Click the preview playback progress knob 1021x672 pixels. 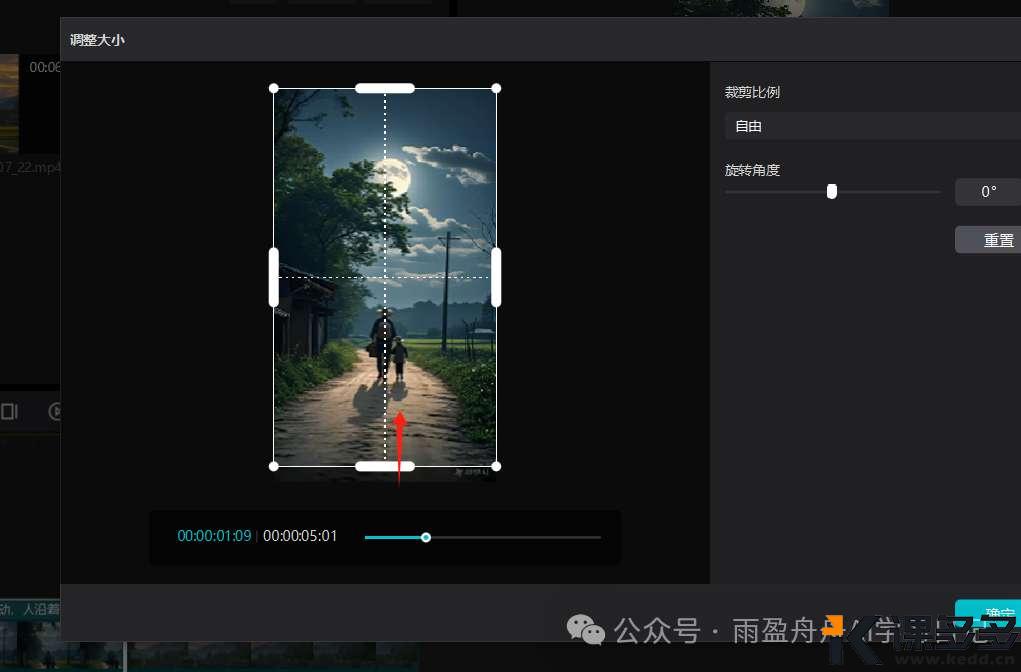tap(426, 537)
